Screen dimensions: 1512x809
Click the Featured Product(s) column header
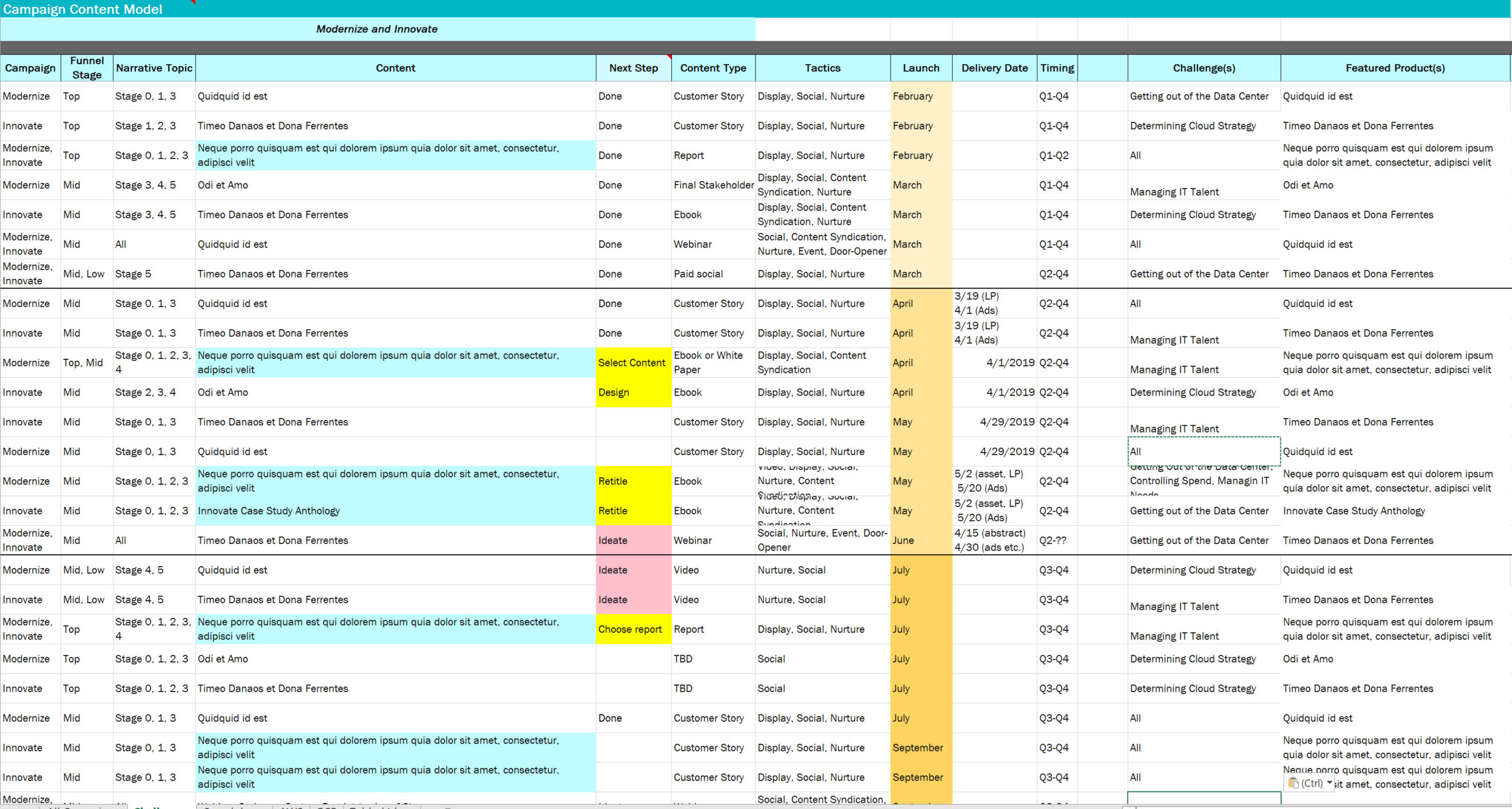[x=1395, y=68]
